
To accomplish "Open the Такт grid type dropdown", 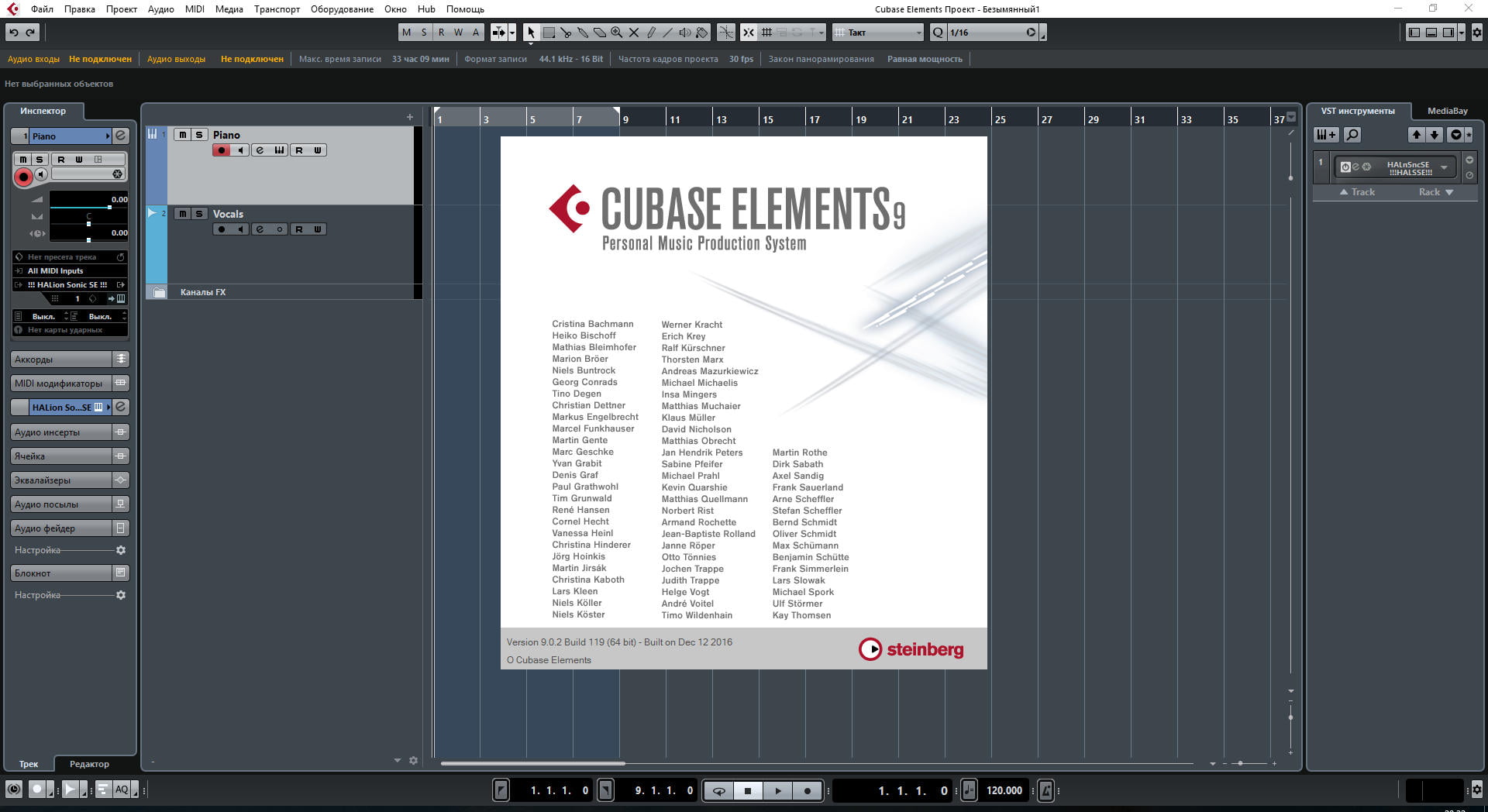I will tap(878, 33).
